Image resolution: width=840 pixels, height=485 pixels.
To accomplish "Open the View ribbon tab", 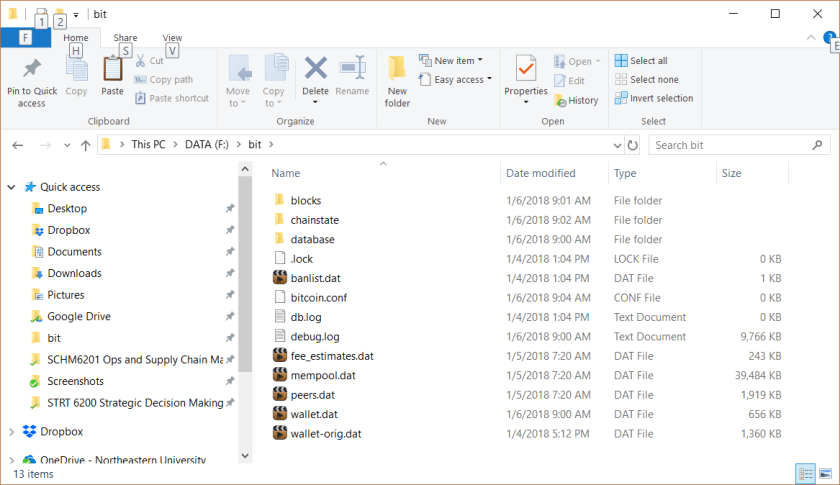I will 172,38.
